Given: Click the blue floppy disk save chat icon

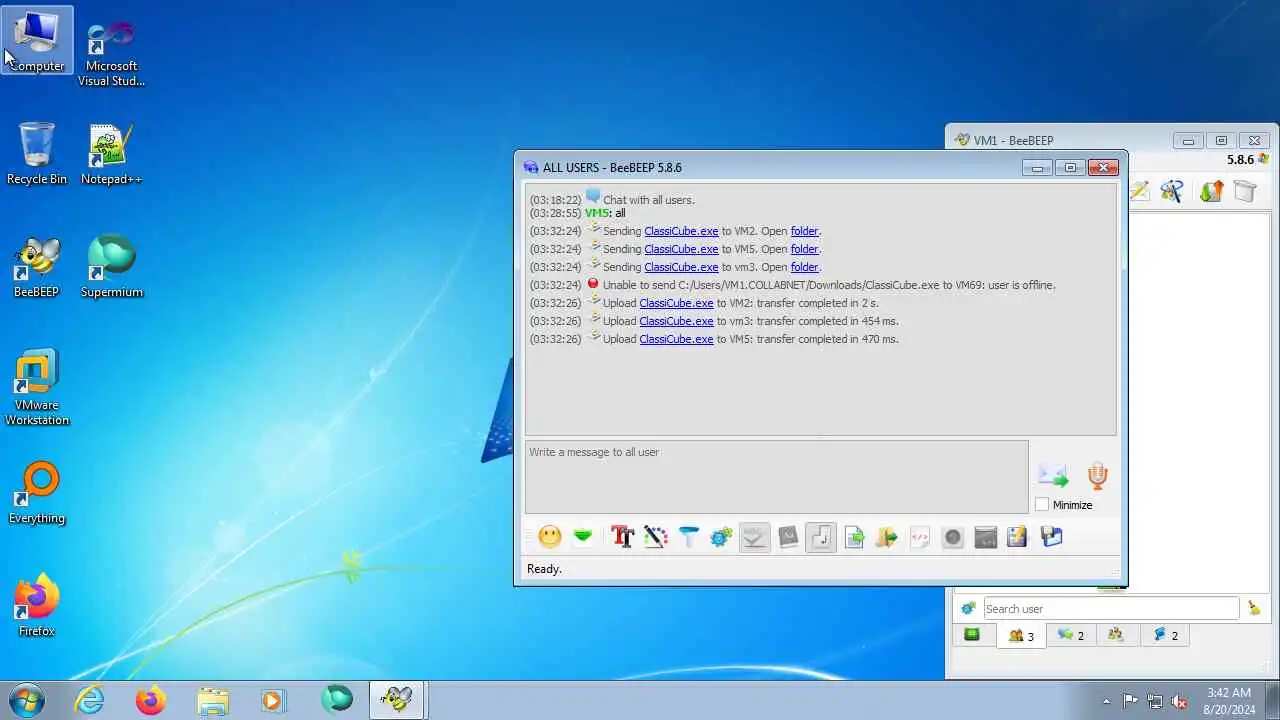Looking at the screenshot, I should coord(1051,537).
